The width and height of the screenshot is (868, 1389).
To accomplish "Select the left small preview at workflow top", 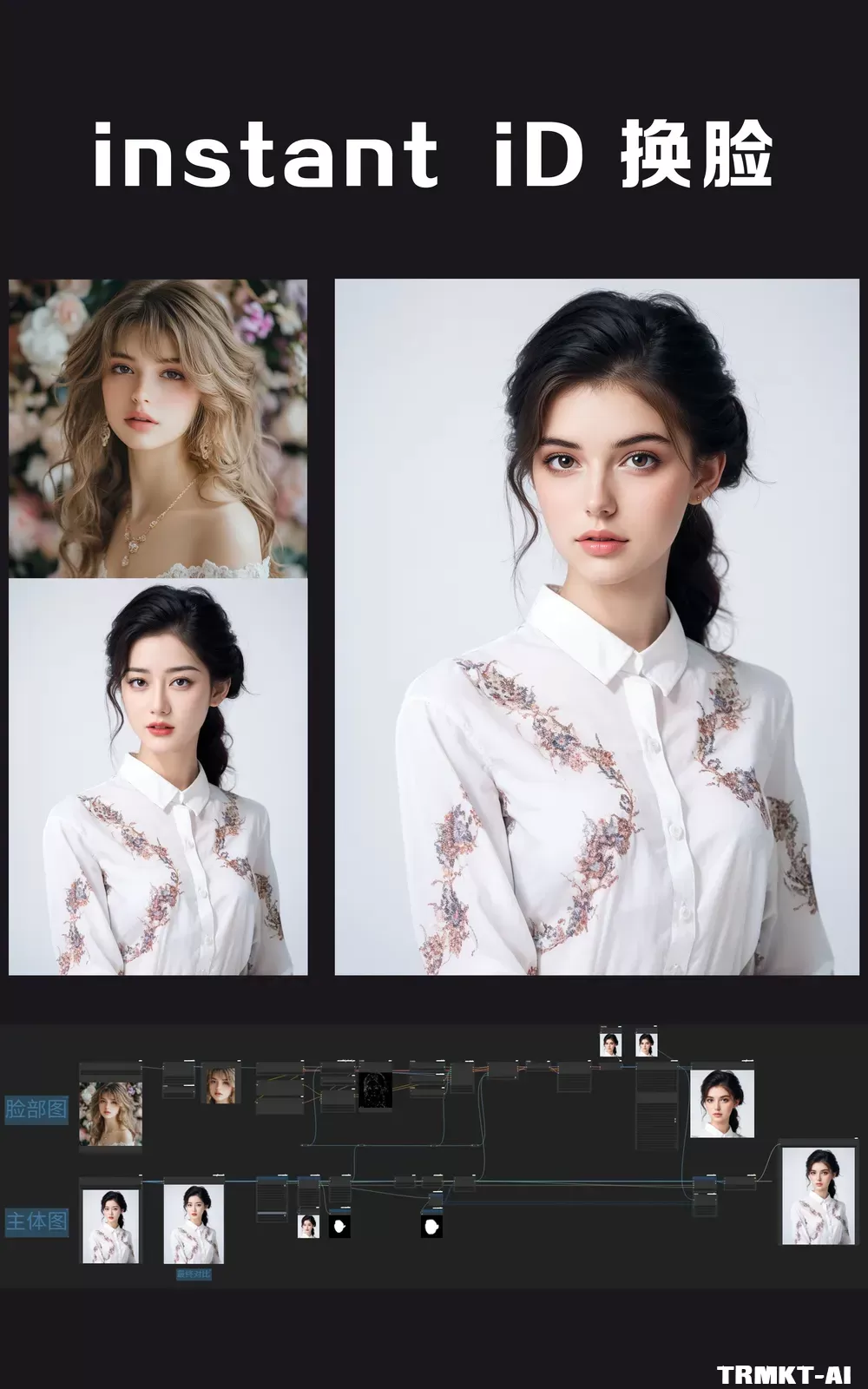I will click(611, 1043).
